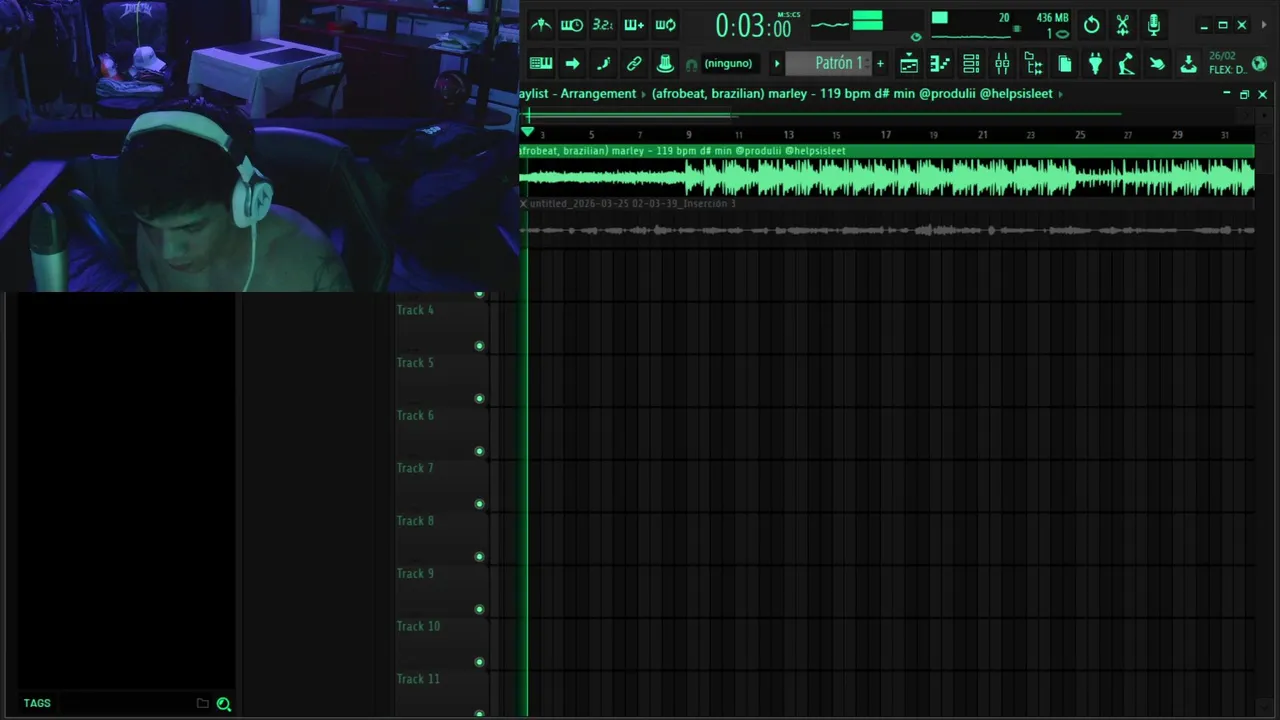The height and width of the screenshot is (720, 1280).
Task: Toggle multilink to controllers icon
Action: (634, 64)
